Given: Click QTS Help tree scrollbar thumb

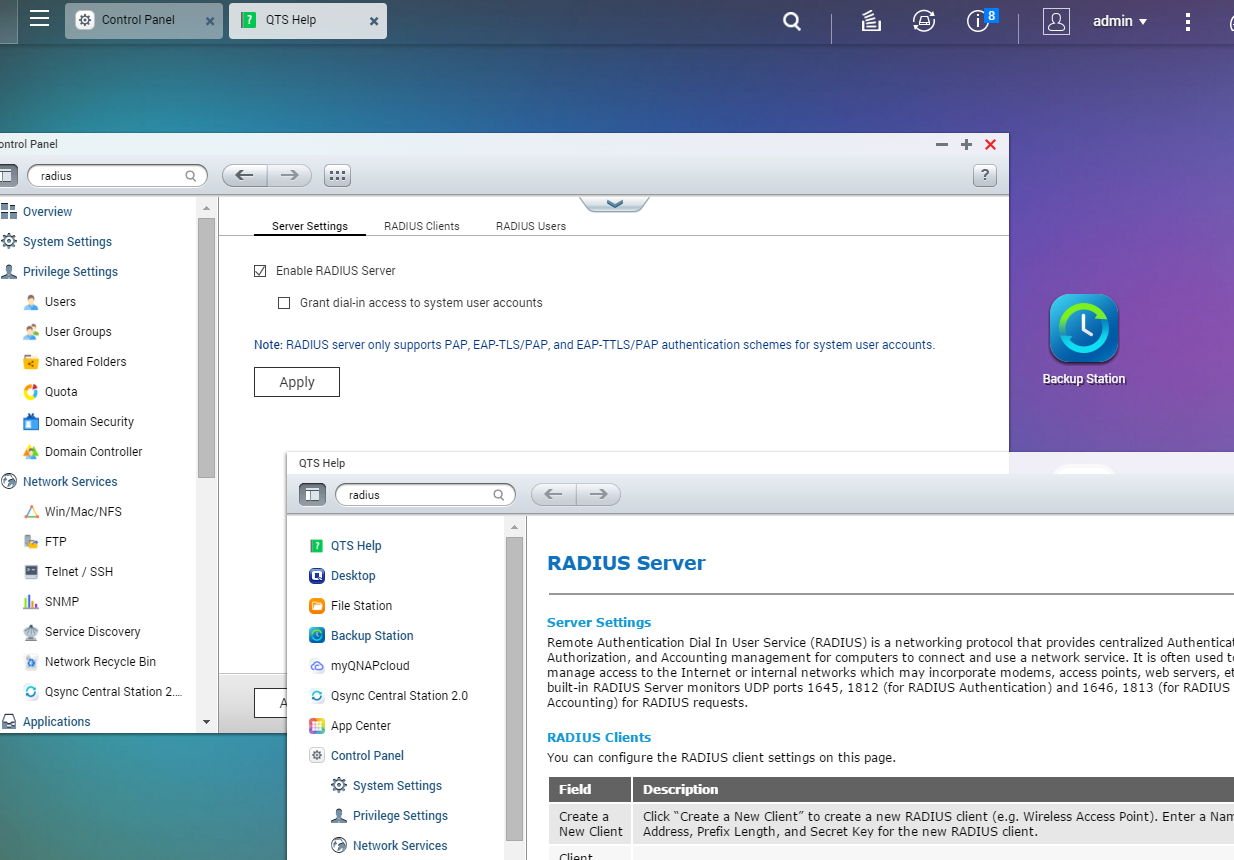Looking at the screenshot, I should (515, 688).
